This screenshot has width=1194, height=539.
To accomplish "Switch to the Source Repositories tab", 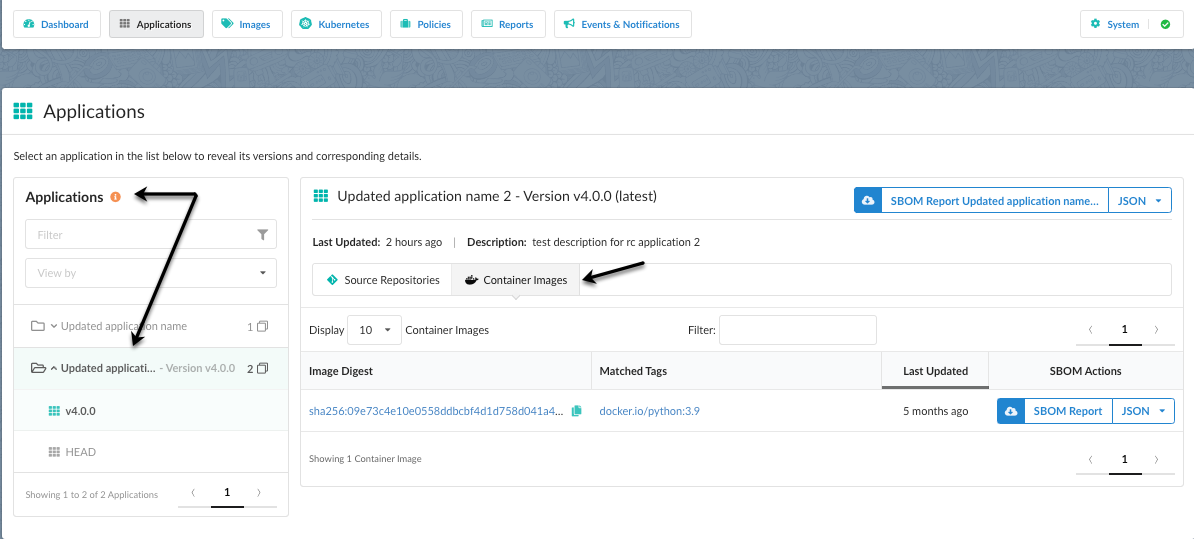I will pos(383,280).
